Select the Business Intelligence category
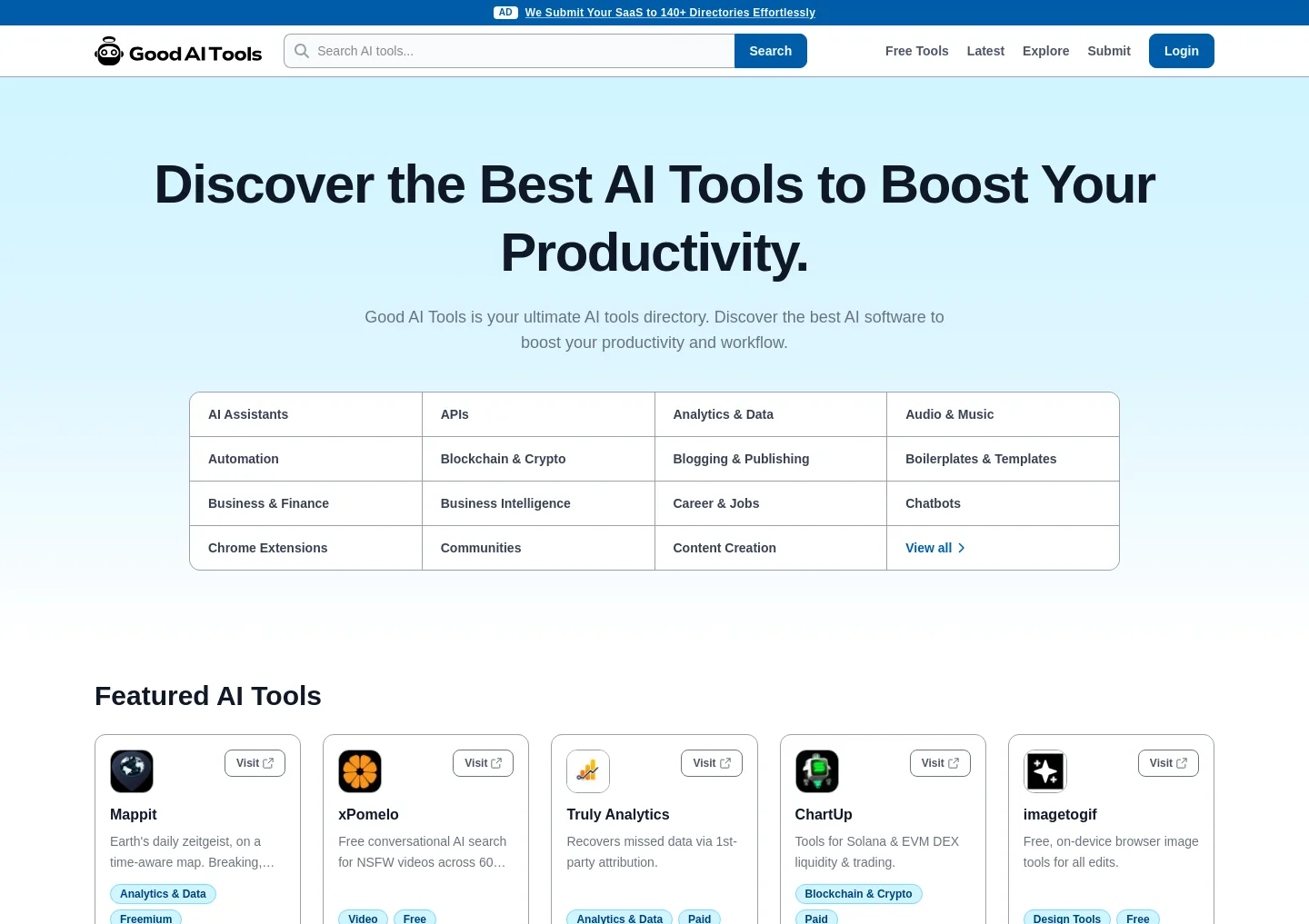 tap(538, 503)
